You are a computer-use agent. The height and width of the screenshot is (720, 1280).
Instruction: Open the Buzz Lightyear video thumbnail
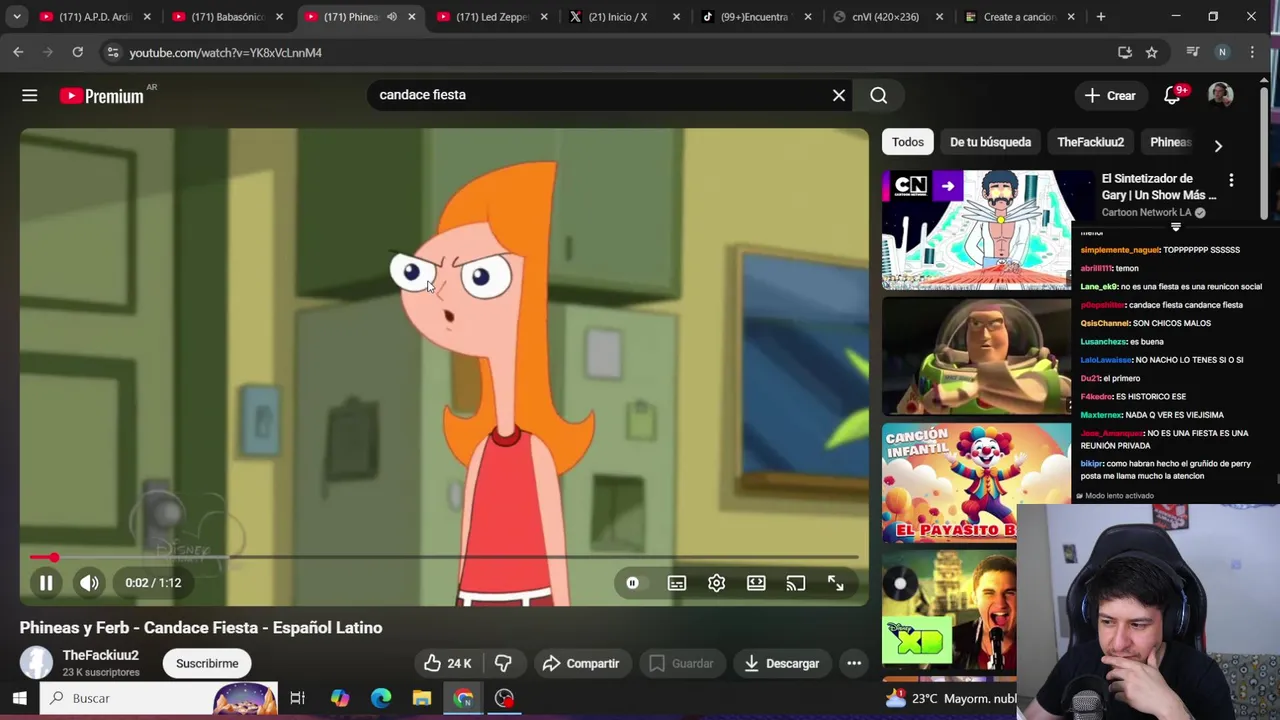tap(976, 356)
